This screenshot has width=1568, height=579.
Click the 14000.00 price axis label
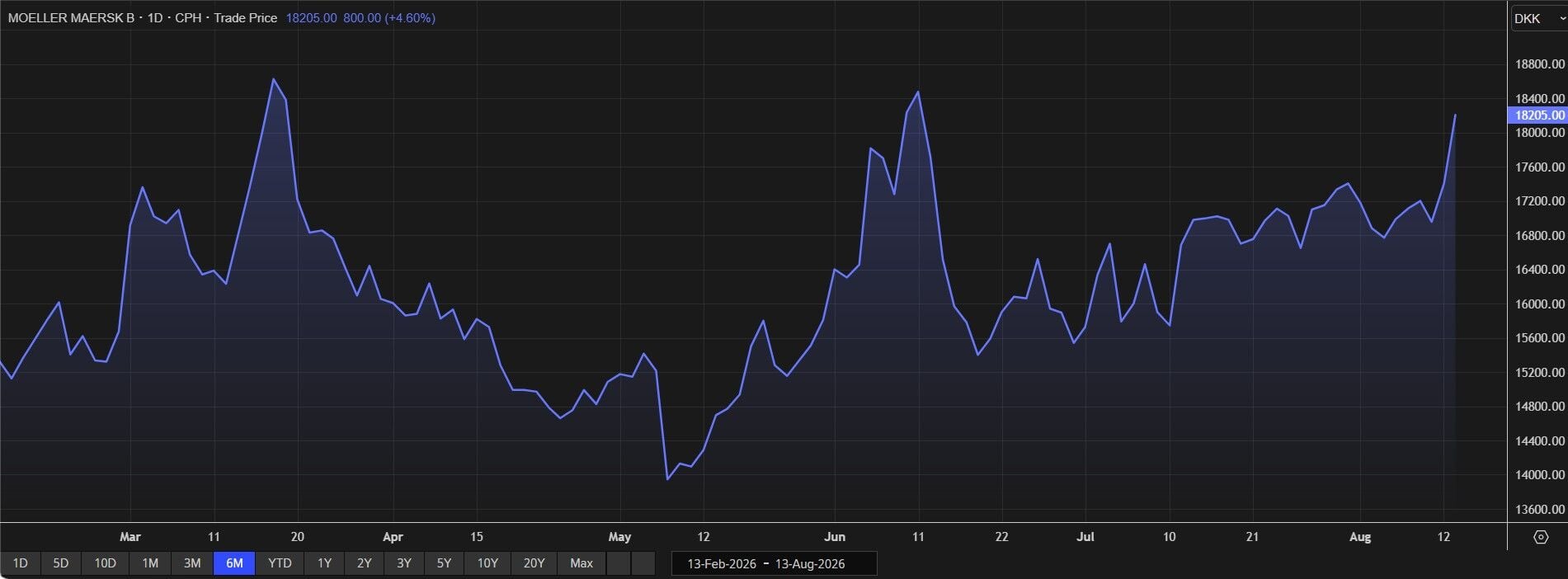pyautogui.click(x=1539, y=475)
